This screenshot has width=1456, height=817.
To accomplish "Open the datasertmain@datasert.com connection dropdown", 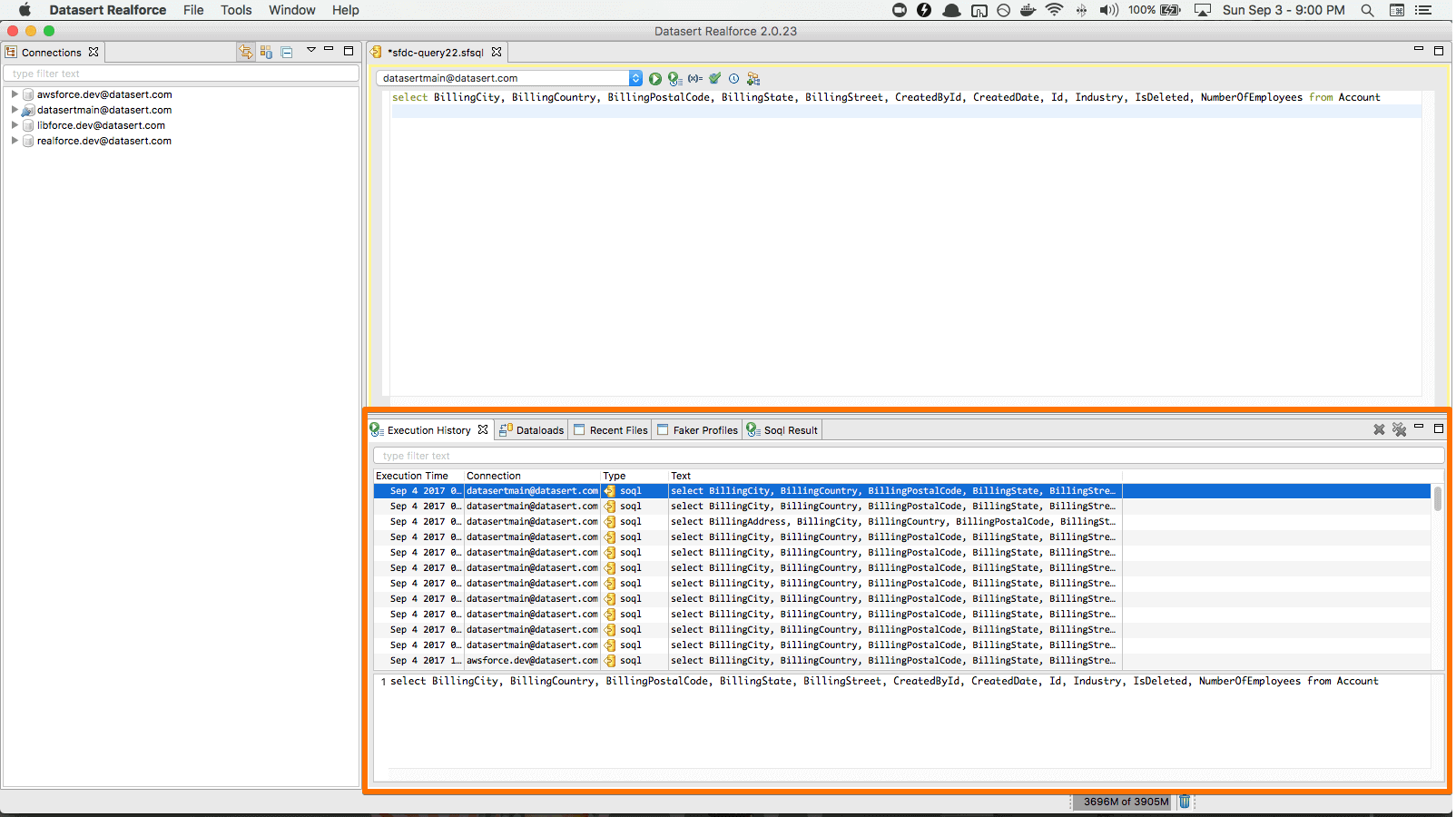I will coord(635,79).
